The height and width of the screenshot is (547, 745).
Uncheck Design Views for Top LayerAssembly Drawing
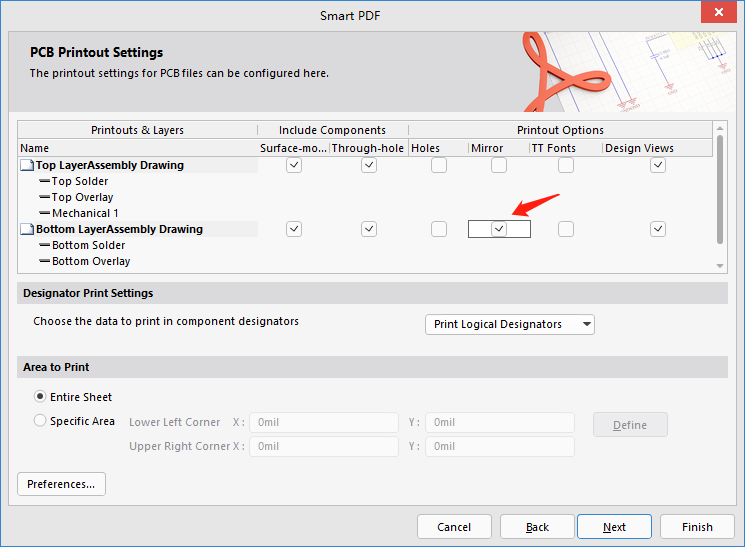[x=658, y=166]
